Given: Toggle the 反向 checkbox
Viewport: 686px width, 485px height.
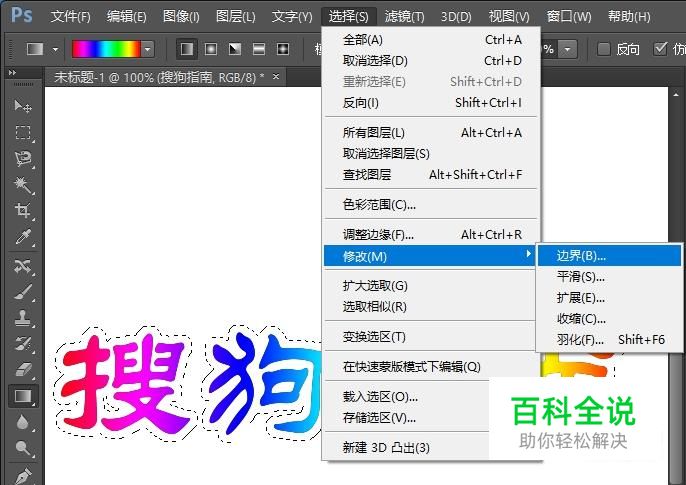Looking at the screenshot, I should coord(604,49).
